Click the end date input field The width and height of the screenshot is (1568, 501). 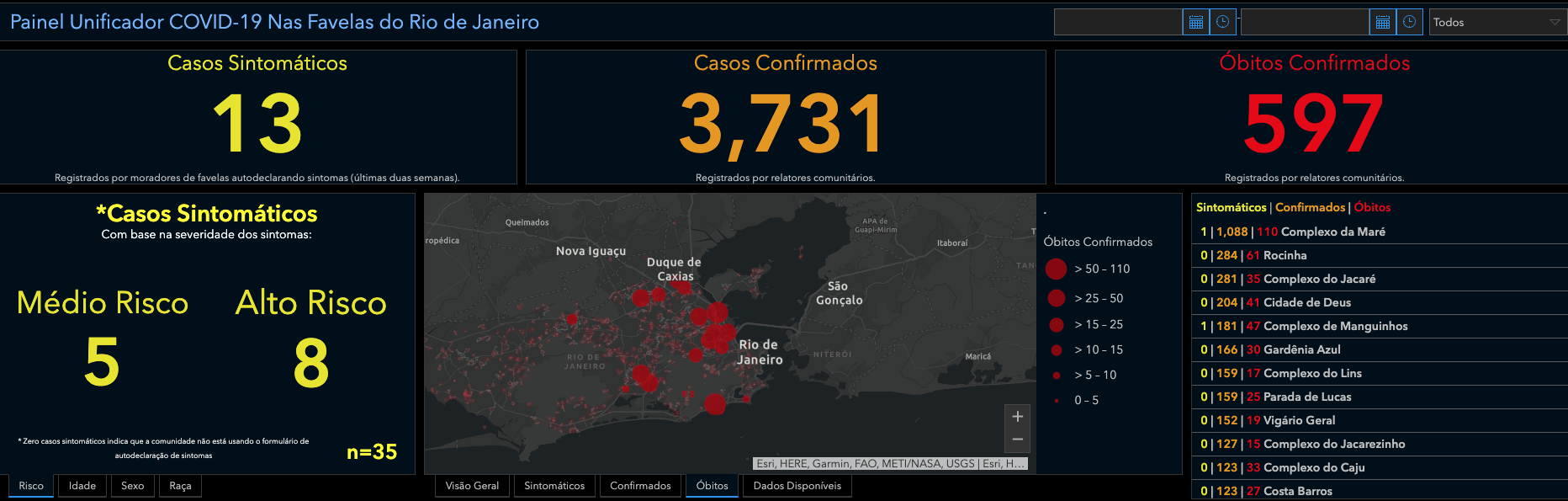point(1305,23)
